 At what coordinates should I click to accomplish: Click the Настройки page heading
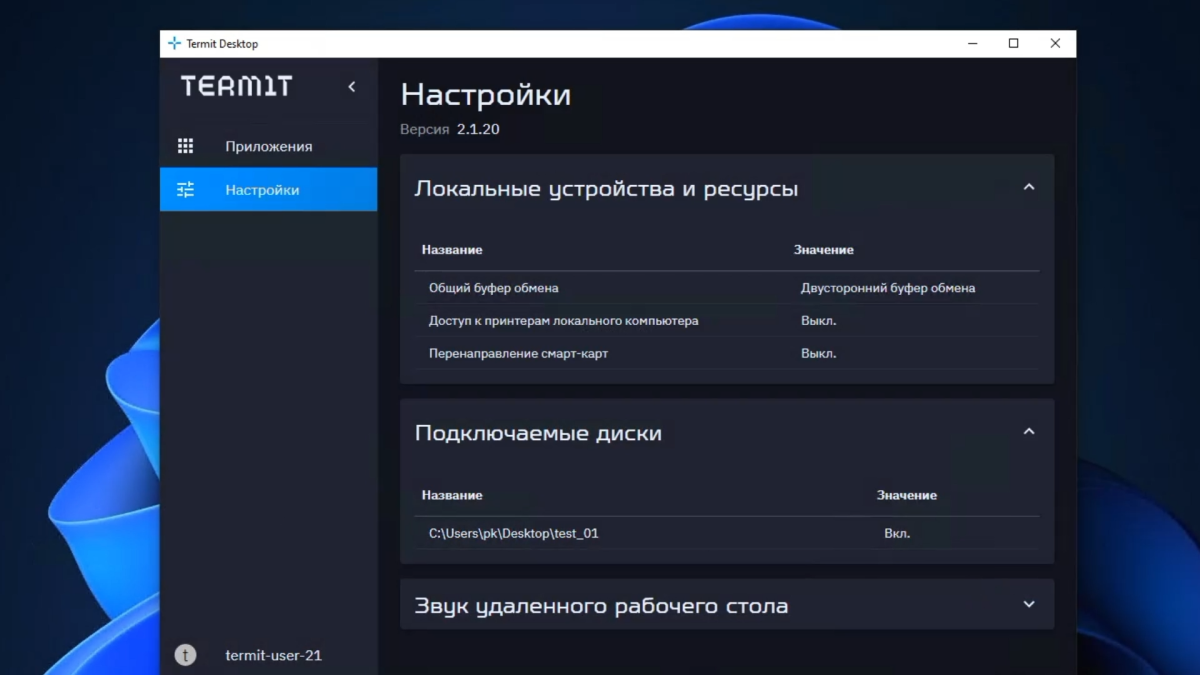pyautogui.click(x=486, y=95)
